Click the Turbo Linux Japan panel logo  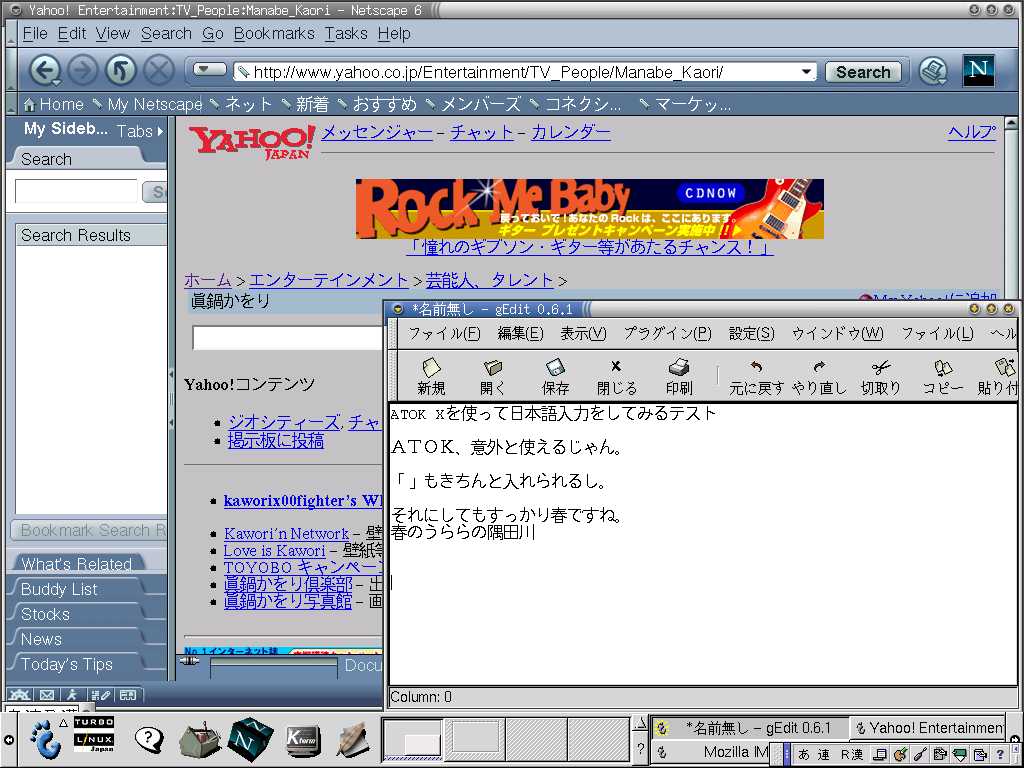(93, 734)
